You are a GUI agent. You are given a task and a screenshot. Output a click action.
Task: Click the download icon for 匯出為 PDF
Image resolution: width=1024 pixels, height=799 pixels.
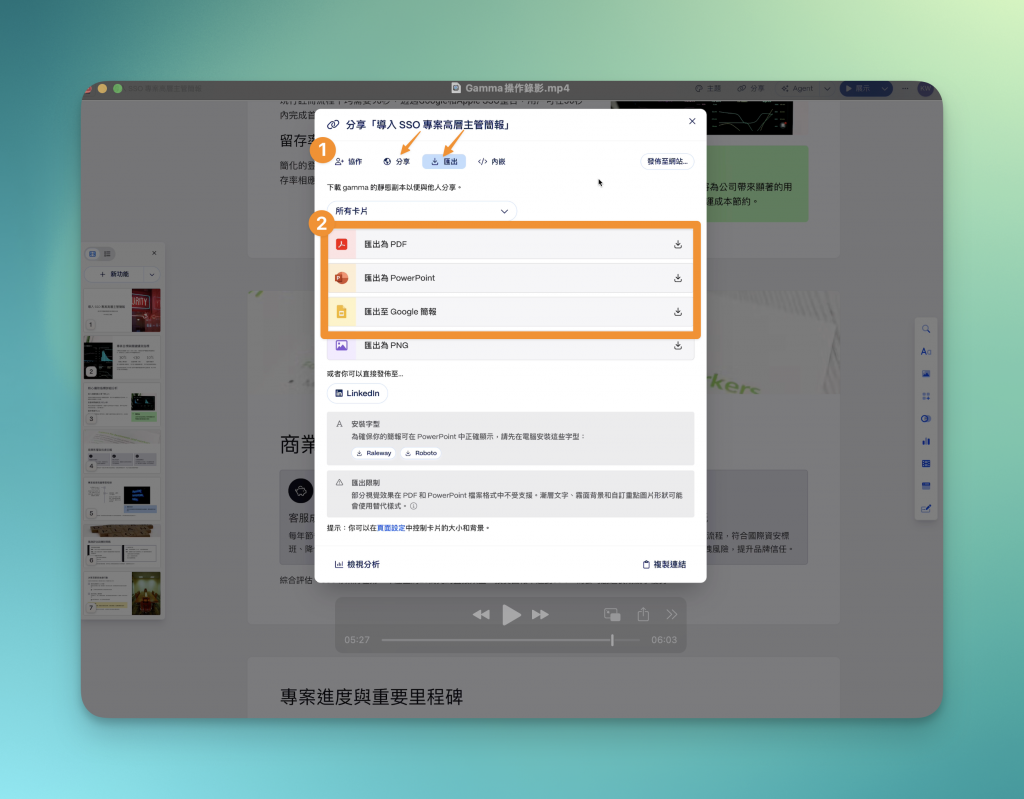[678, 244]
